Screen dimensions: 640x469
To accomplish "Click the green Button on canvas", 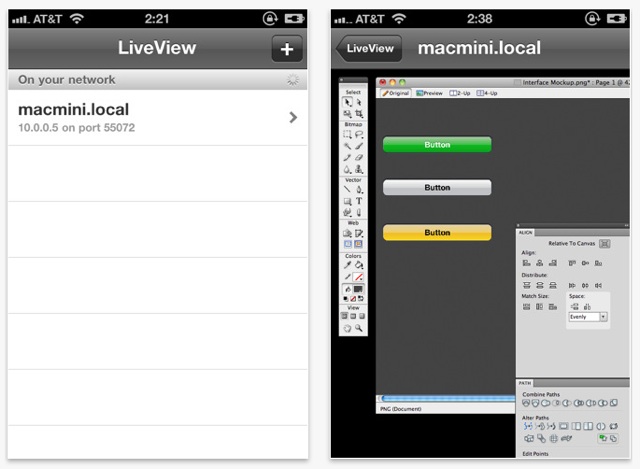I will coord(437,145).
